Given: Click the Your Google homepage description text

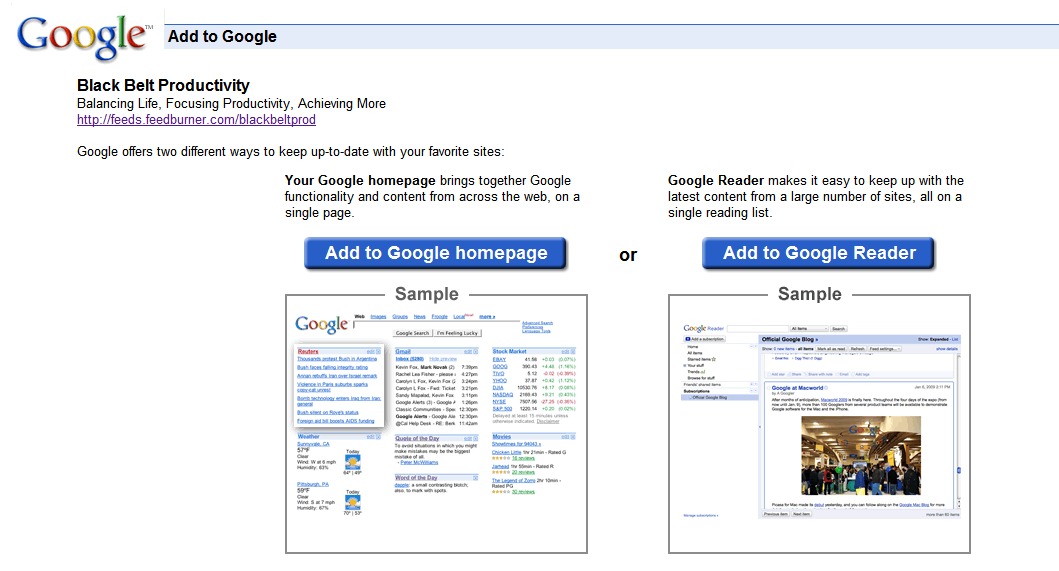Looking at the screenshot, I should 432,196.
